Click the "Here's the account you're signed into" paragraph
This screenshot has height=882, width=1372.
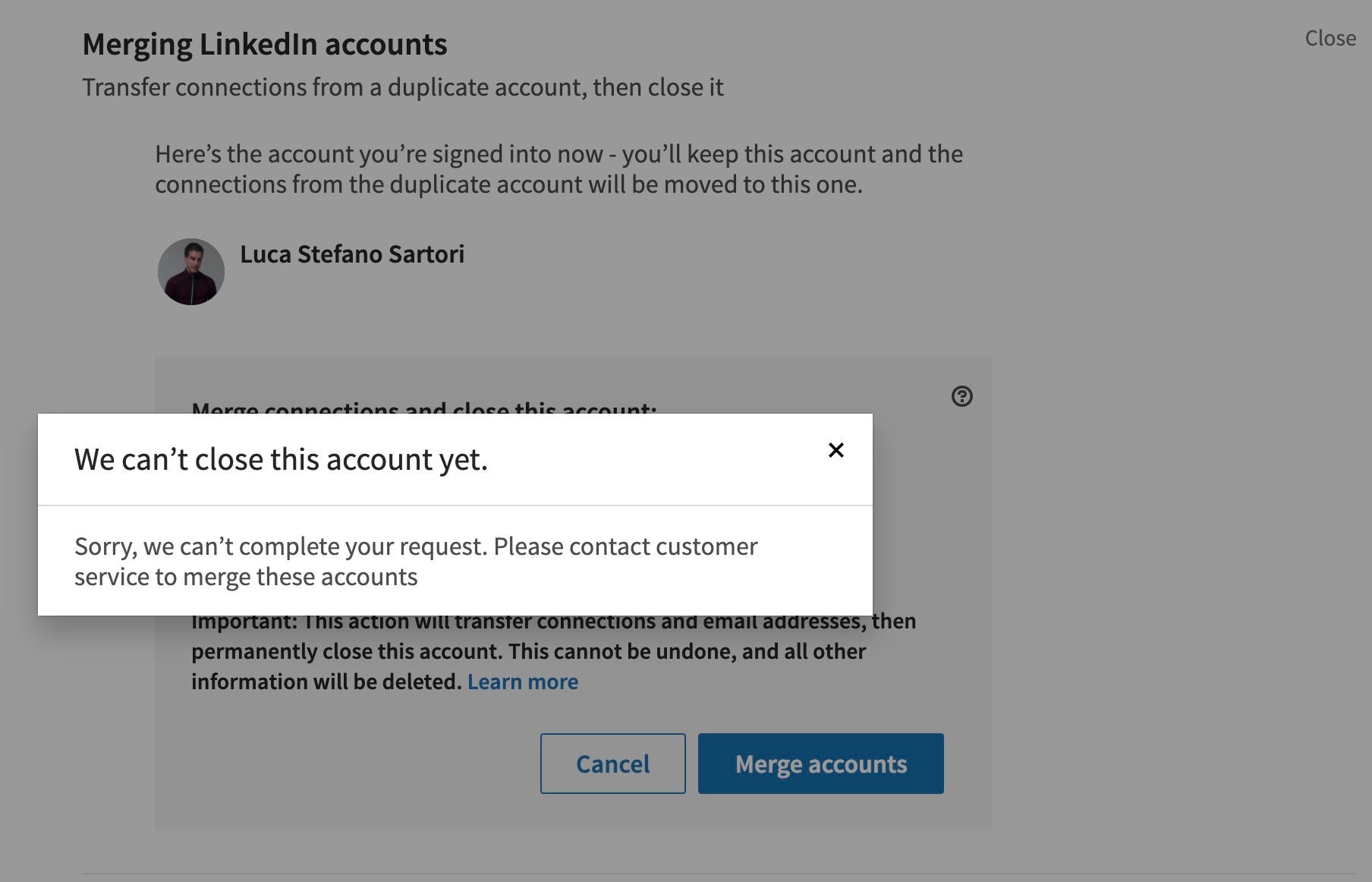pyautogui.click(x=559, y=169)
